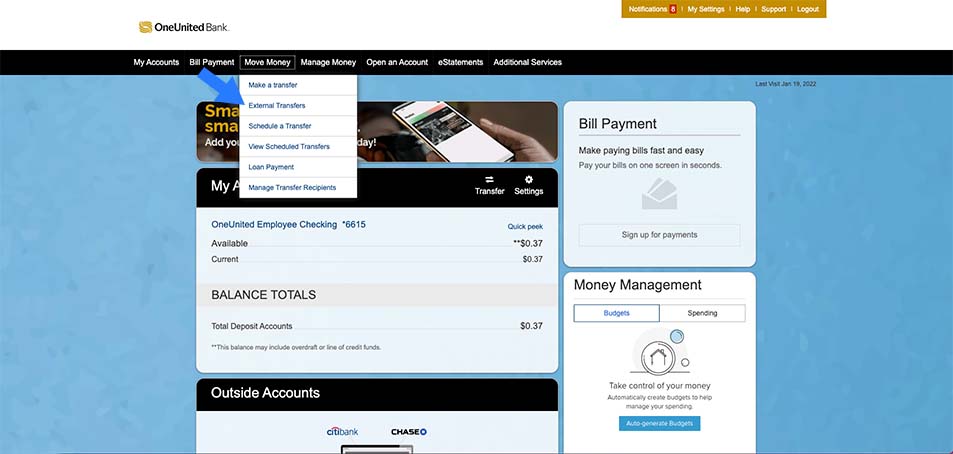This screenshot has height=454, width=953.
Task: Click the bill envelope icon in Bill Payment
Action: (659, 194)
